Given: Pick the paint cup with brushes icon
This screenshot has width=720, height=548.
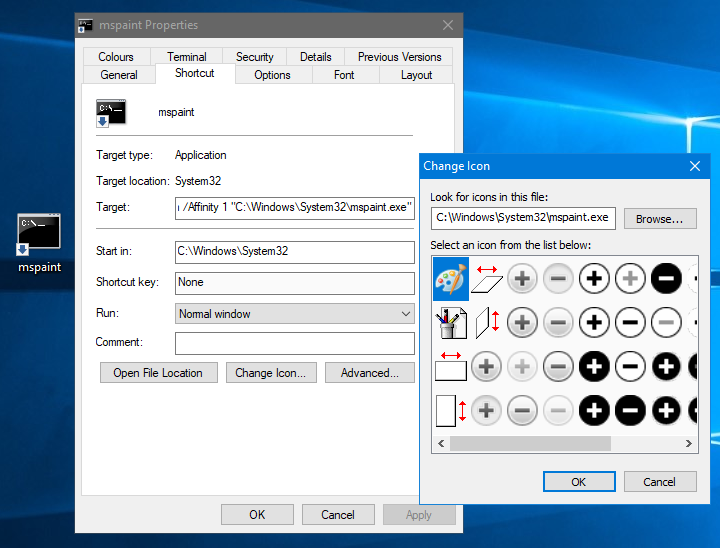Looking at the screenshot, I should click(x=451, y=322).
